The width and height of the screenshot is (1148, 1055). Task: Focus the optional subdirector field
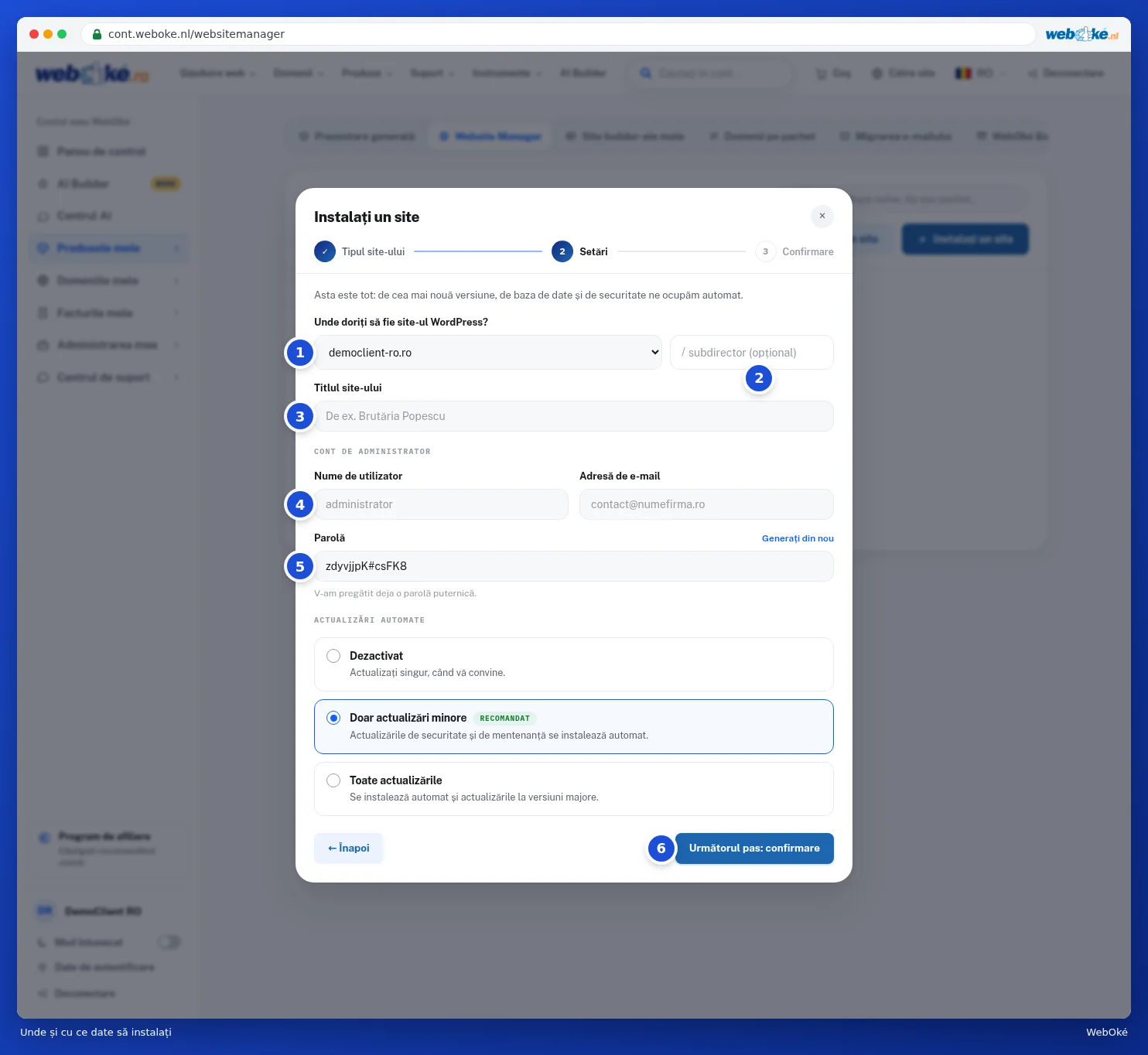[x=752, y=353]
